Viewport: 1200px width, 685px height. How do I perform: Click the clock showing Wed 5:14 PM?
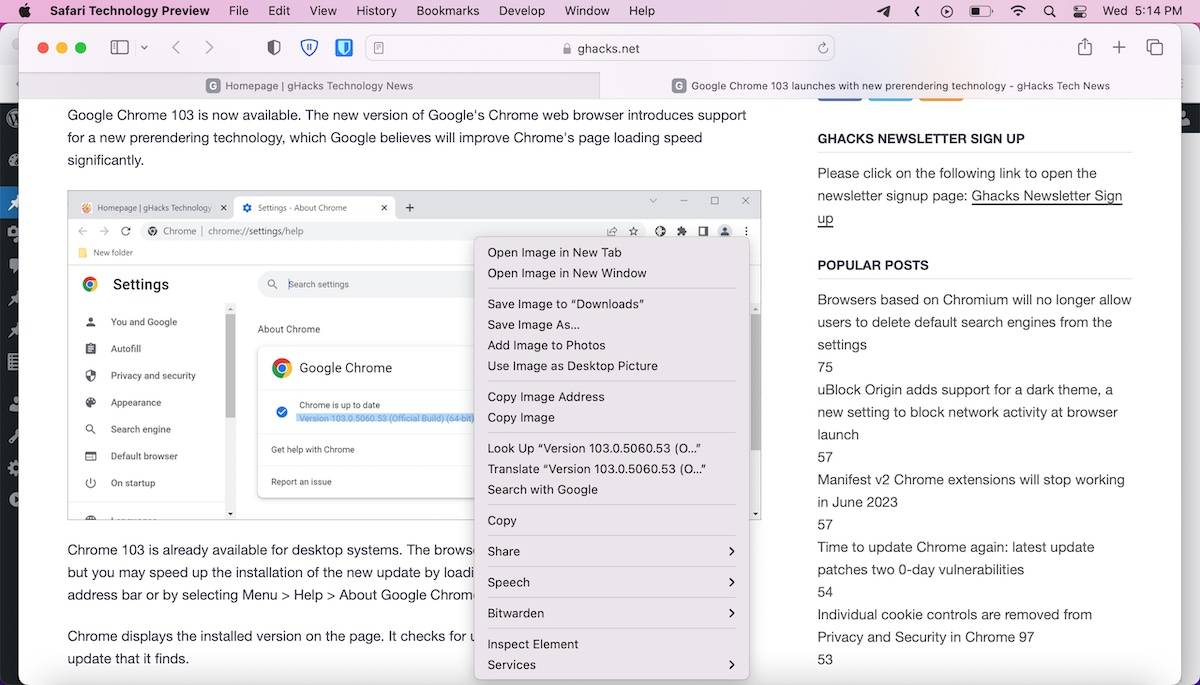(x=1142, y=11)
